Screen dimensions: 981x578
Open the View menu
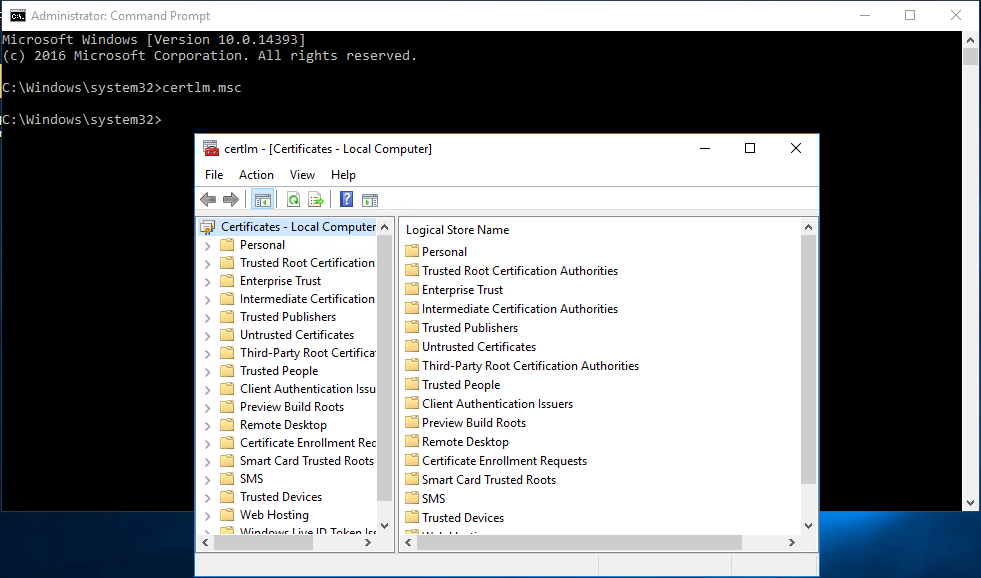[x=302, y=175]
